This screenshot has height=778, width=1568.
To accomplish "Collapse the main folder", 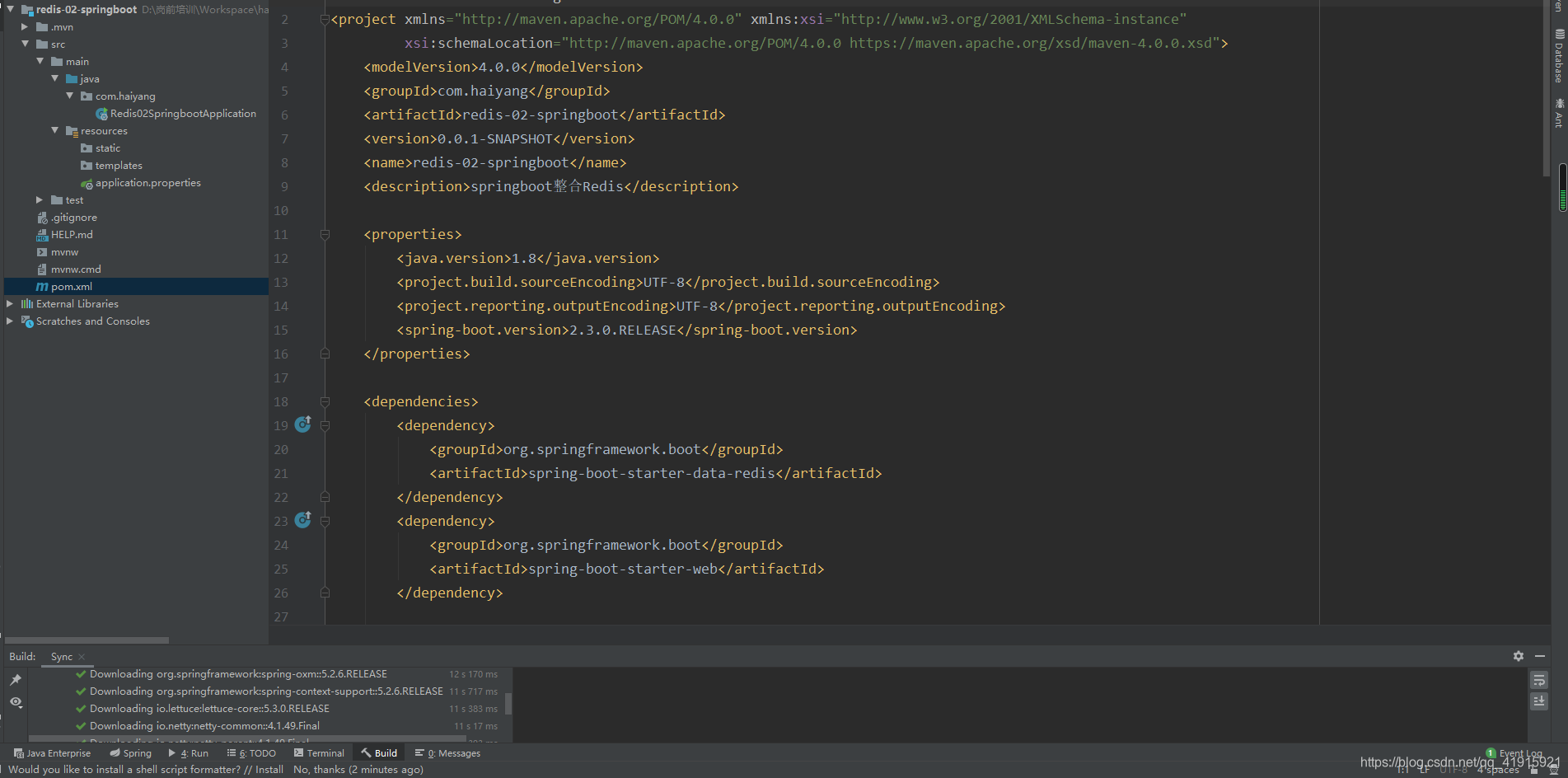I will (40, 62).
